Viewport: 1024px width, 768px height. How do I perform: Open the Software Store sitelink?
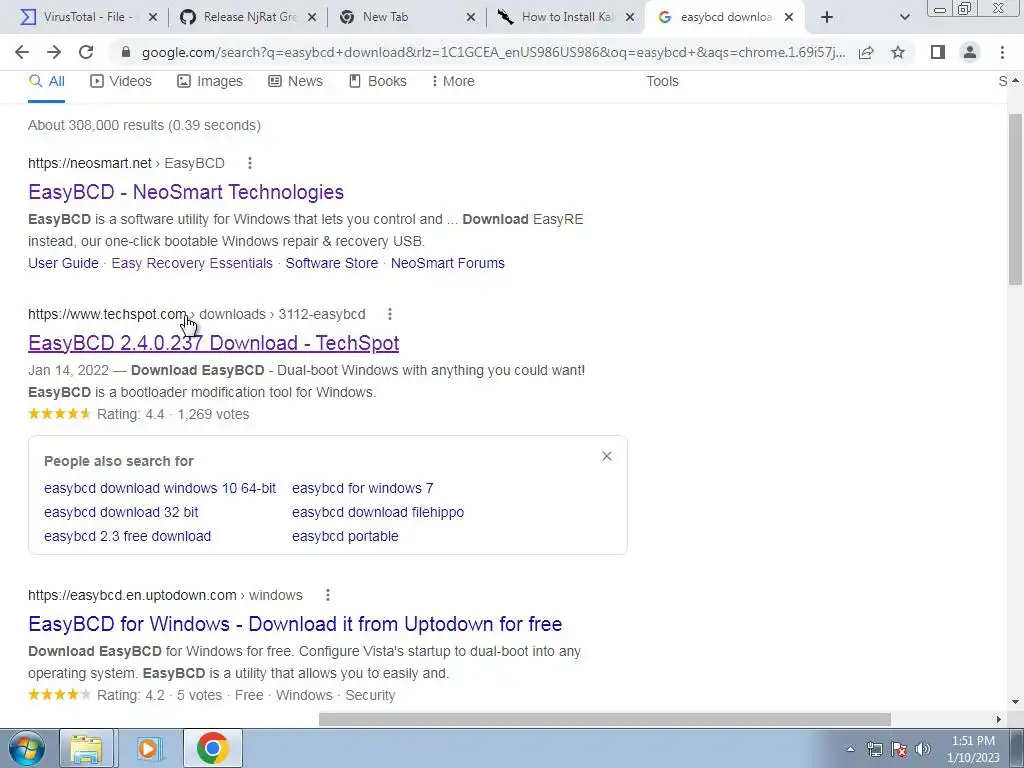[332, 263]
